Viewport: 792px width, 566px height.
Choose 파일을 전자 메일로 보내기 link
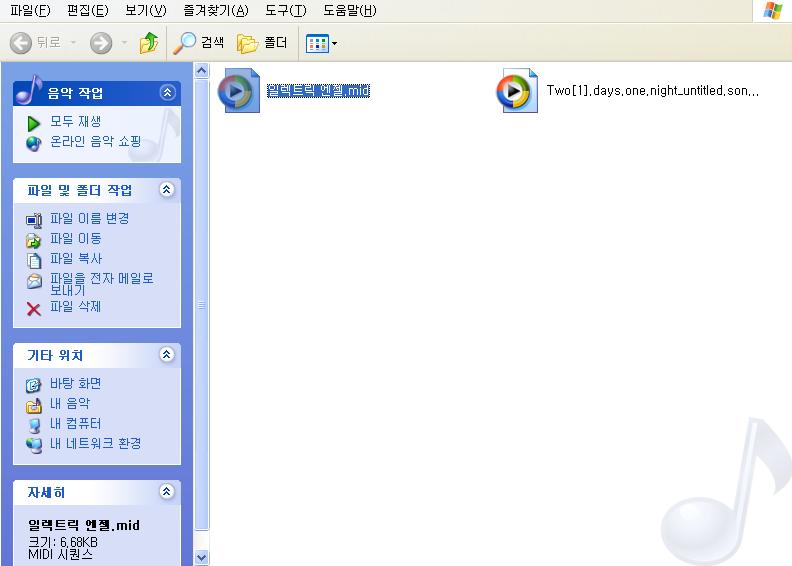click(102, 284)
